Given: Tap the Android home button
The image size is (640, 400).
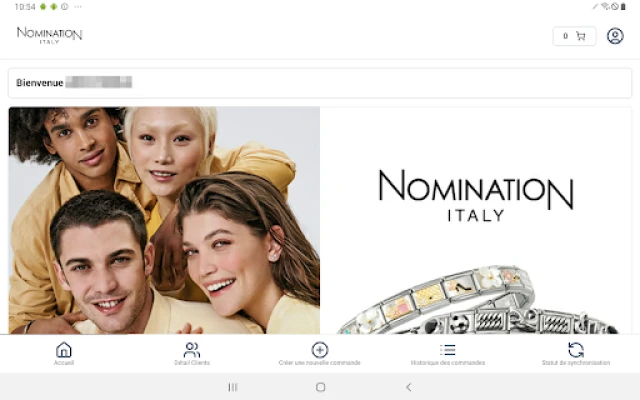Looking at the screenshot, I should [320, 387].
